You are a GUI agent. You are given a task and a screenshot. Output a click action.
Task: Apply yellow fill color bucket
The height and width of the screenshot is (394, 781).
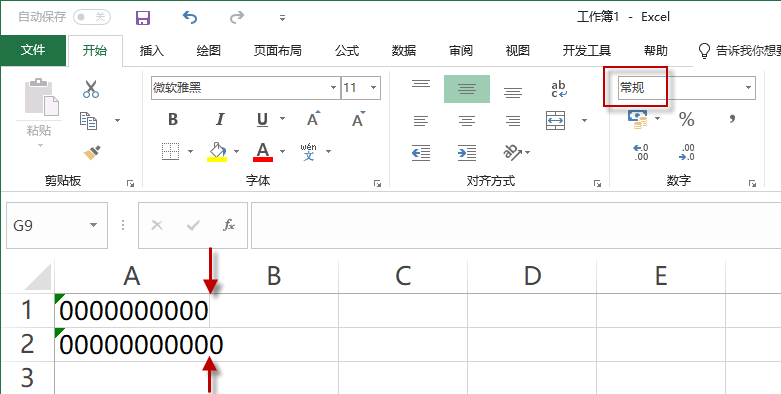pyautogui.click(x=217, y=152)
